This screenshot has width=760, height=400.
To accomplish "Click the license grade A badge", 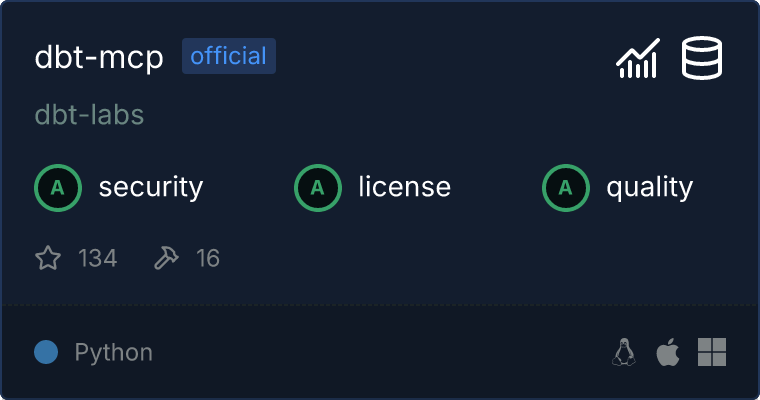I will tap(318, 187).
